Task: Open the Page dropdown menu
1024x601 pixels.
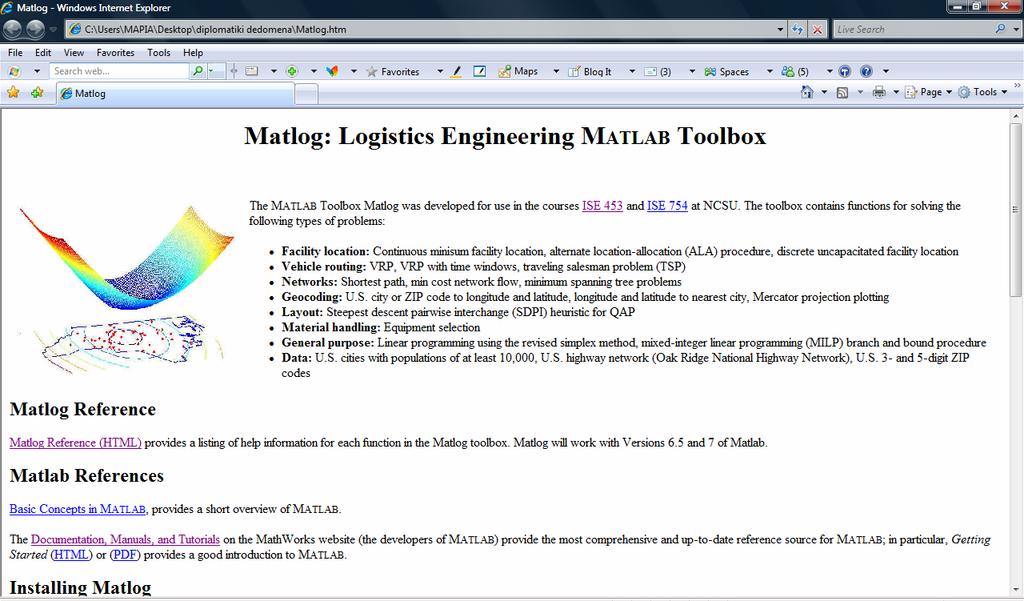Action: tap(929, 92)
